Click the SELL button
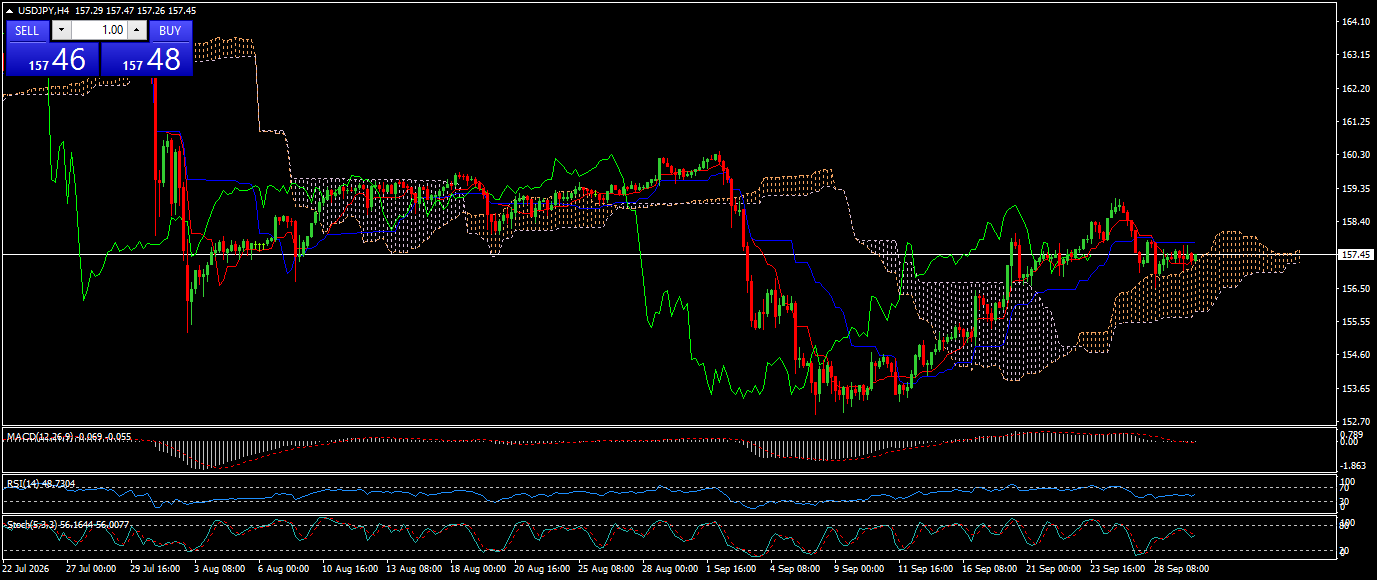The width and height of the screenshot is (1377, 580). 27,30
